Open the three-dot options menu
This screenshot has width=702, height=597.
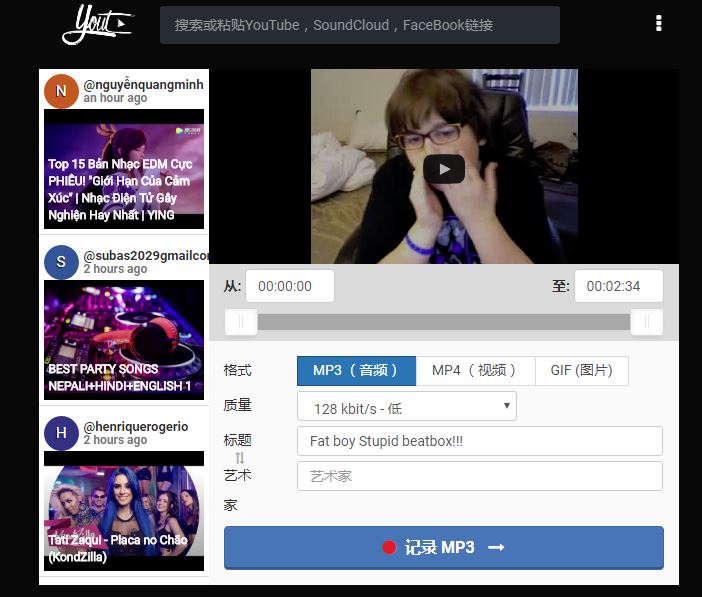(658, 24)
